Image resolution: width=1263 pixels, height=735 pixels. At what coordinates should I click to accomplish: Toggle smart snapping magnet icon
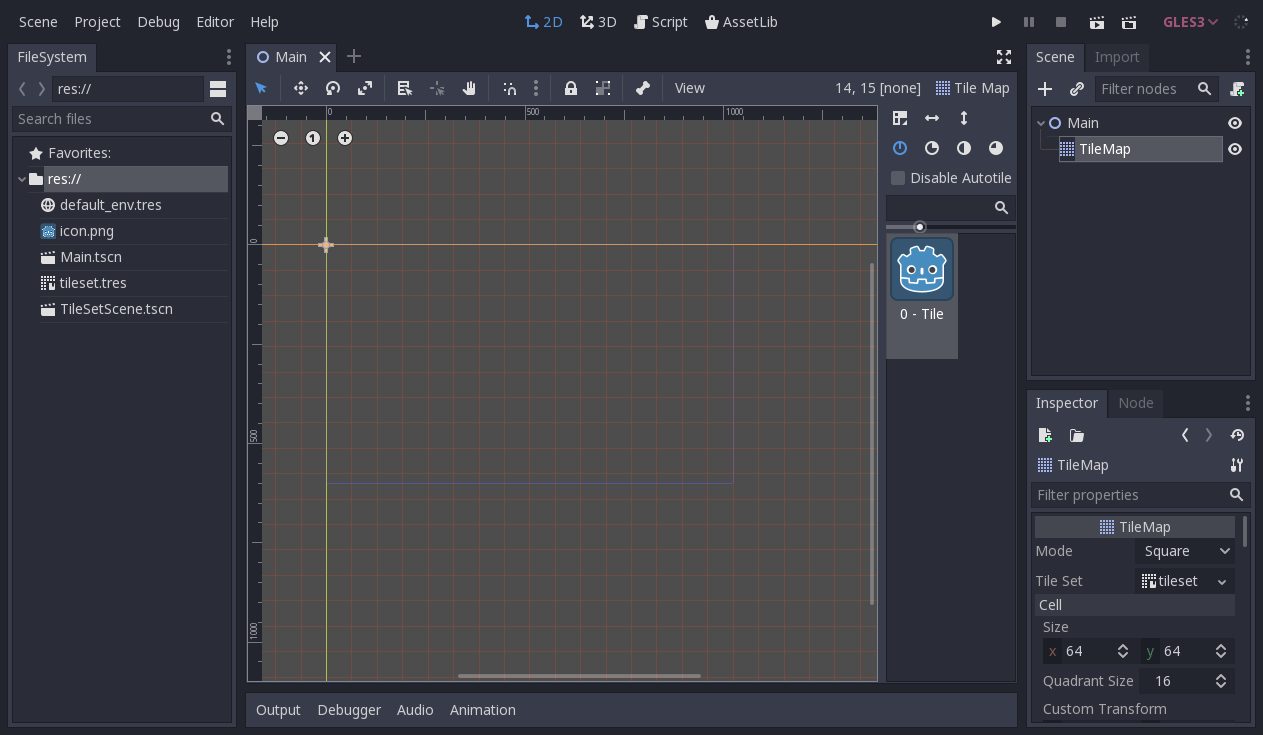click(510, 88)
